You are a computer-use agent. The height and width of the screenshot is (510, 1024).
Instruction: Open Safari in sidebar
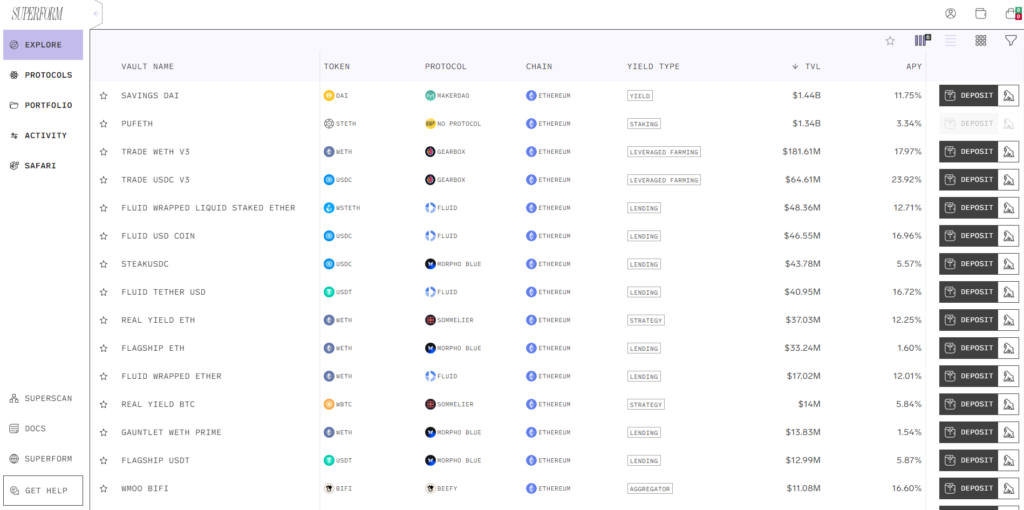[x=43, y=165]
